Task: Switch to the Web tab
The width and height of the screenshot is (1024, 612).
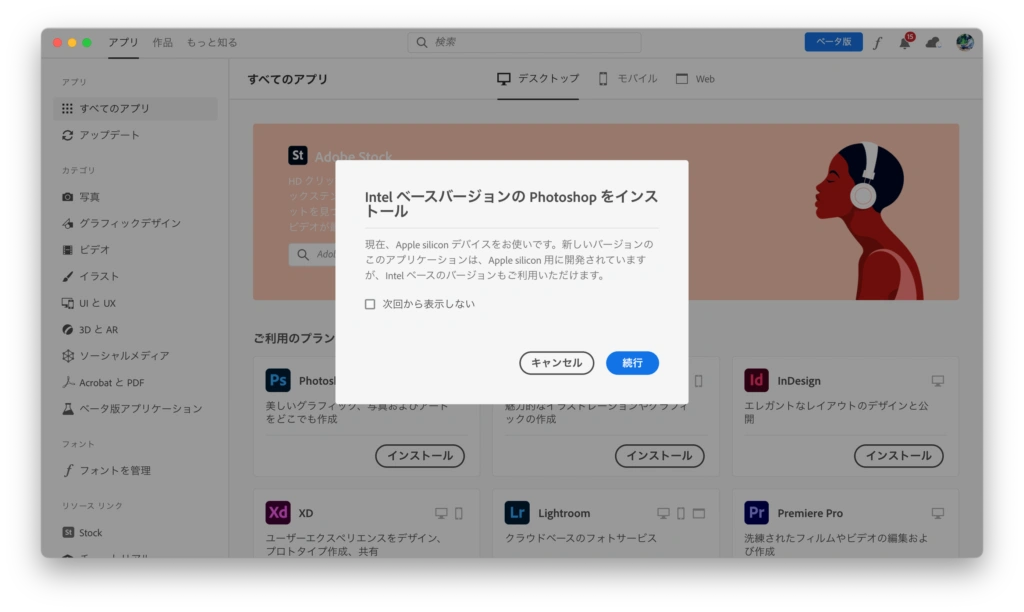Action: coord(696,79)
